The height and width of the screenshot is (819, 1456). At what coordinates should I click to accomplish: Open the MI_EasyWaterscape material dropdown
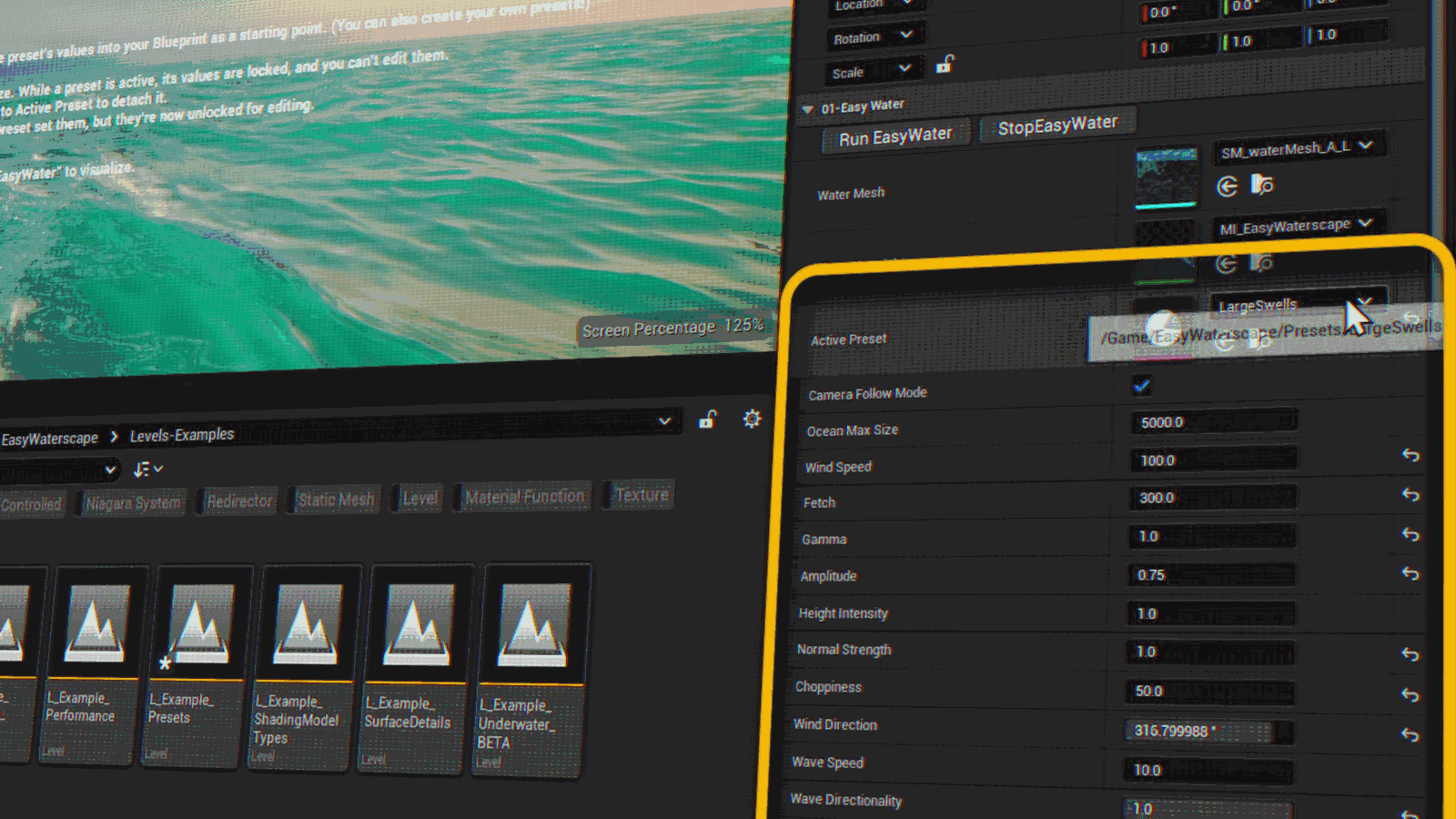coord(1297,226)
